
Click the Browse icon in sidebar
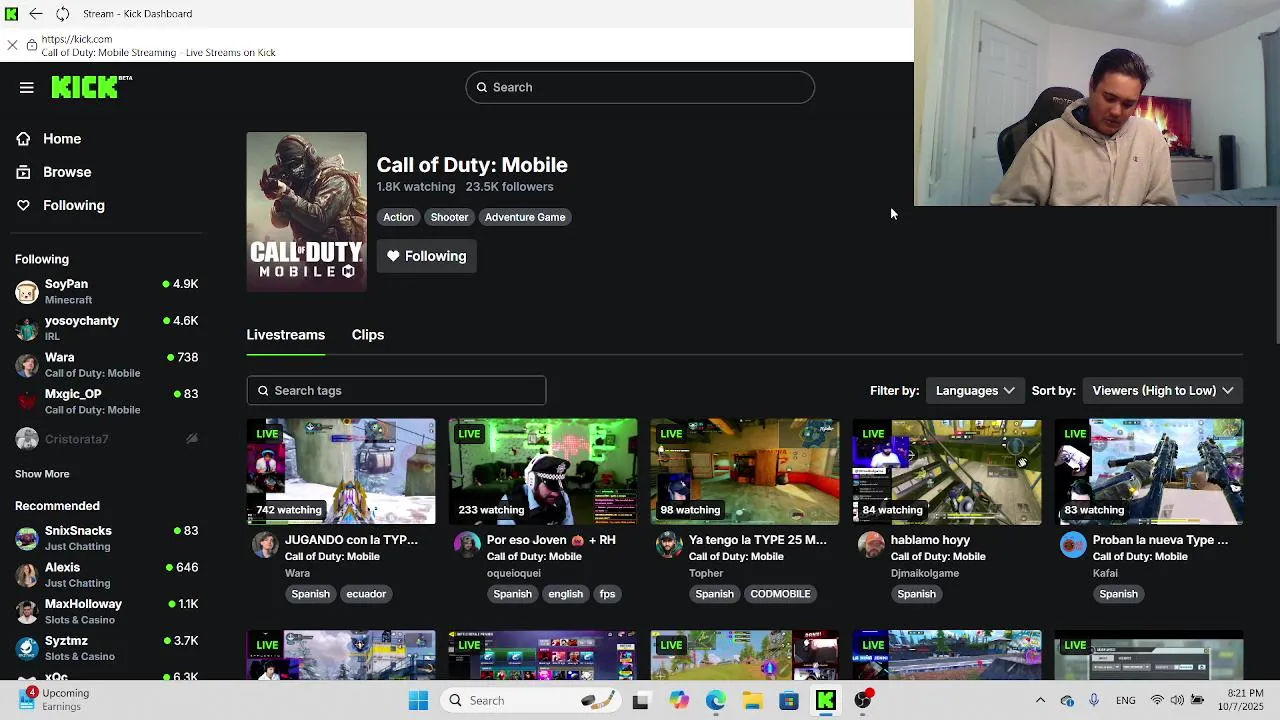pyautogui.click(x=23, y=172)
